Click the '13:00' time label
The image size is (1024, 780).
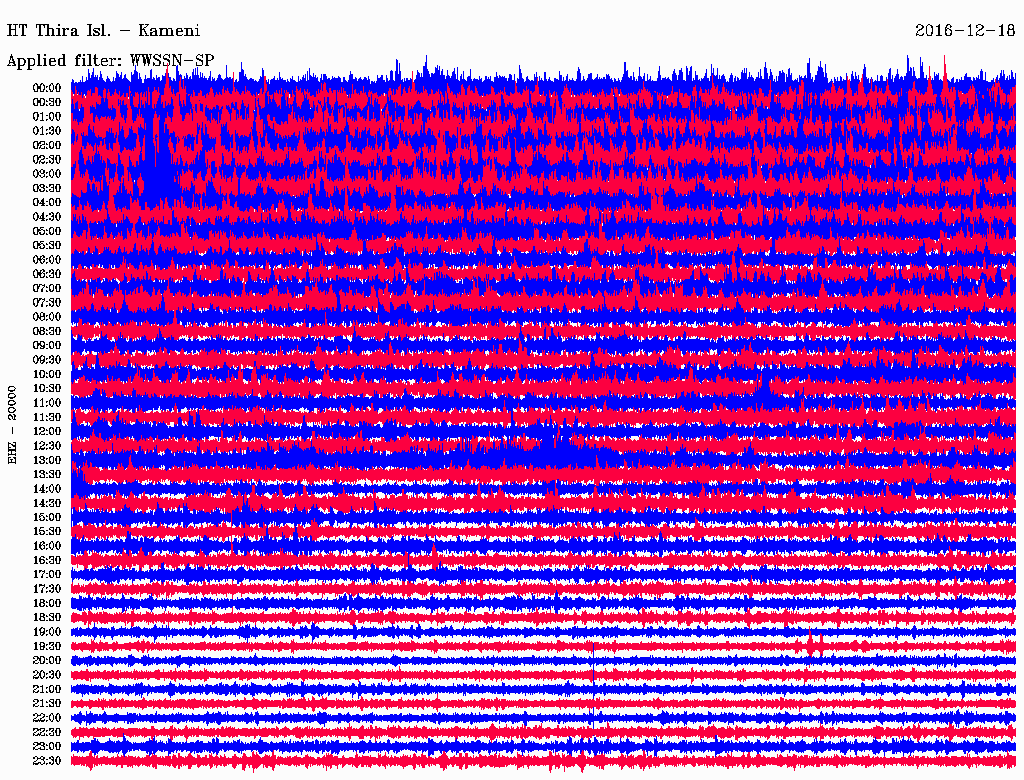click(47, 460)
